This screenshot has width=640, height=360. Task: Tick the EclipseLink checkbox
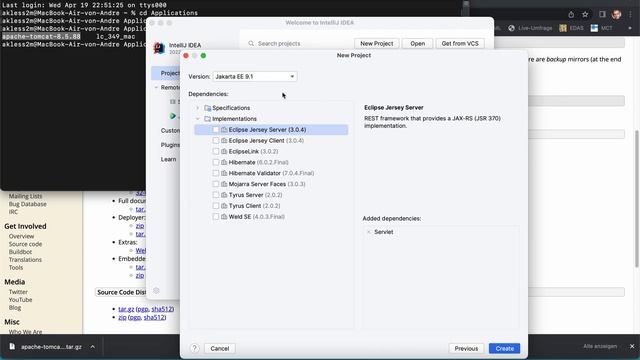[216, 151]
